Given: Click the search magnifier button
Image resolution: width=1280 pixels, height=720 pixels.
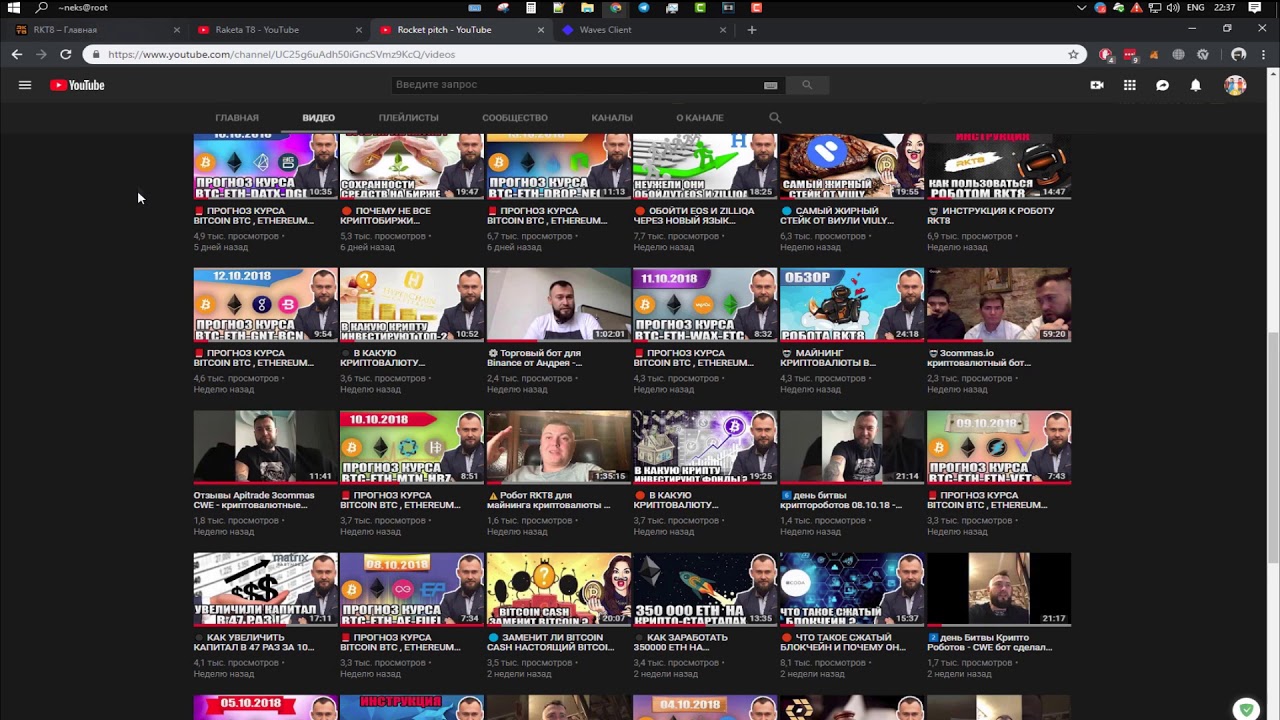Looking at the screenshot, I should click(807, 85).
